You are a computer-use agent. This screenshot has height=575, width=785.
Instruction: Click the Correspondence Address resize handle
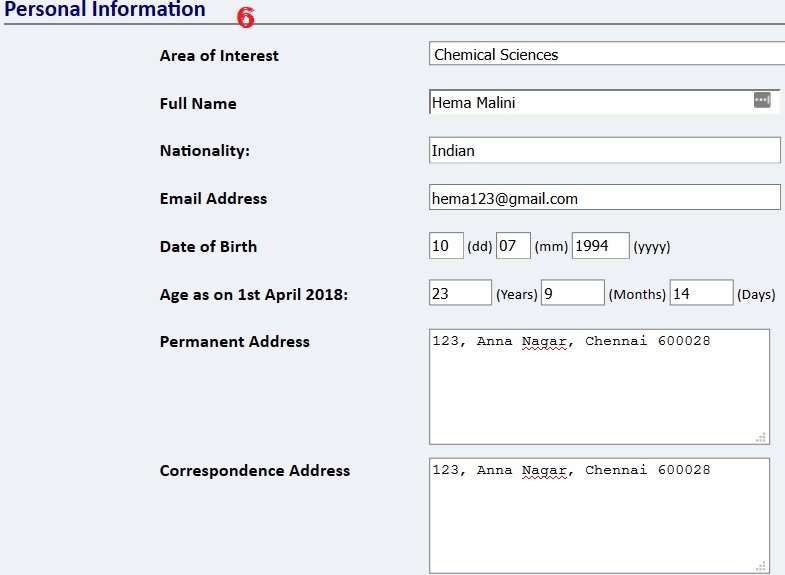761,565
